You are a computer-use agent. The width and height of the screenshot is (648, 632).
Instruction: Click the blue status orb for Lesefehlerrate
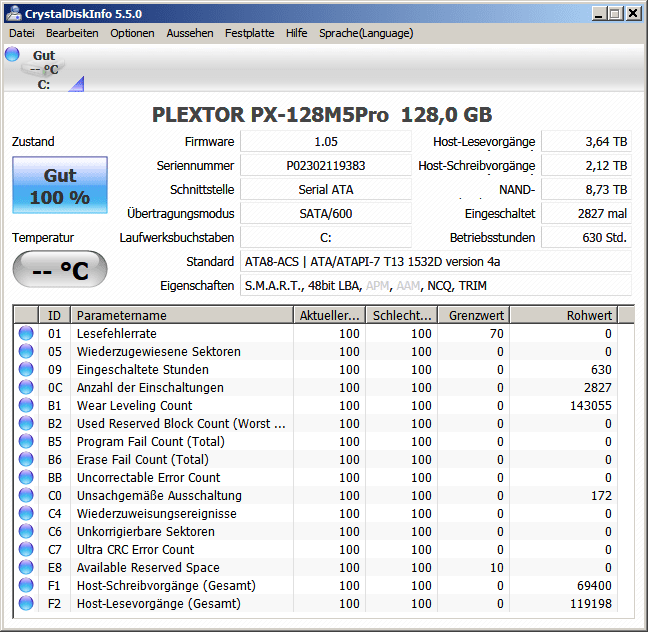click(26, 333)
